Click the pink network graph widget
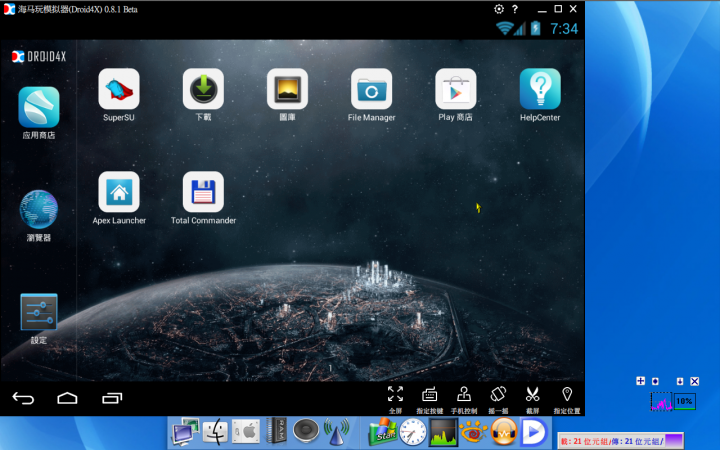The image size is (720, 450). [x=661, y=401]
